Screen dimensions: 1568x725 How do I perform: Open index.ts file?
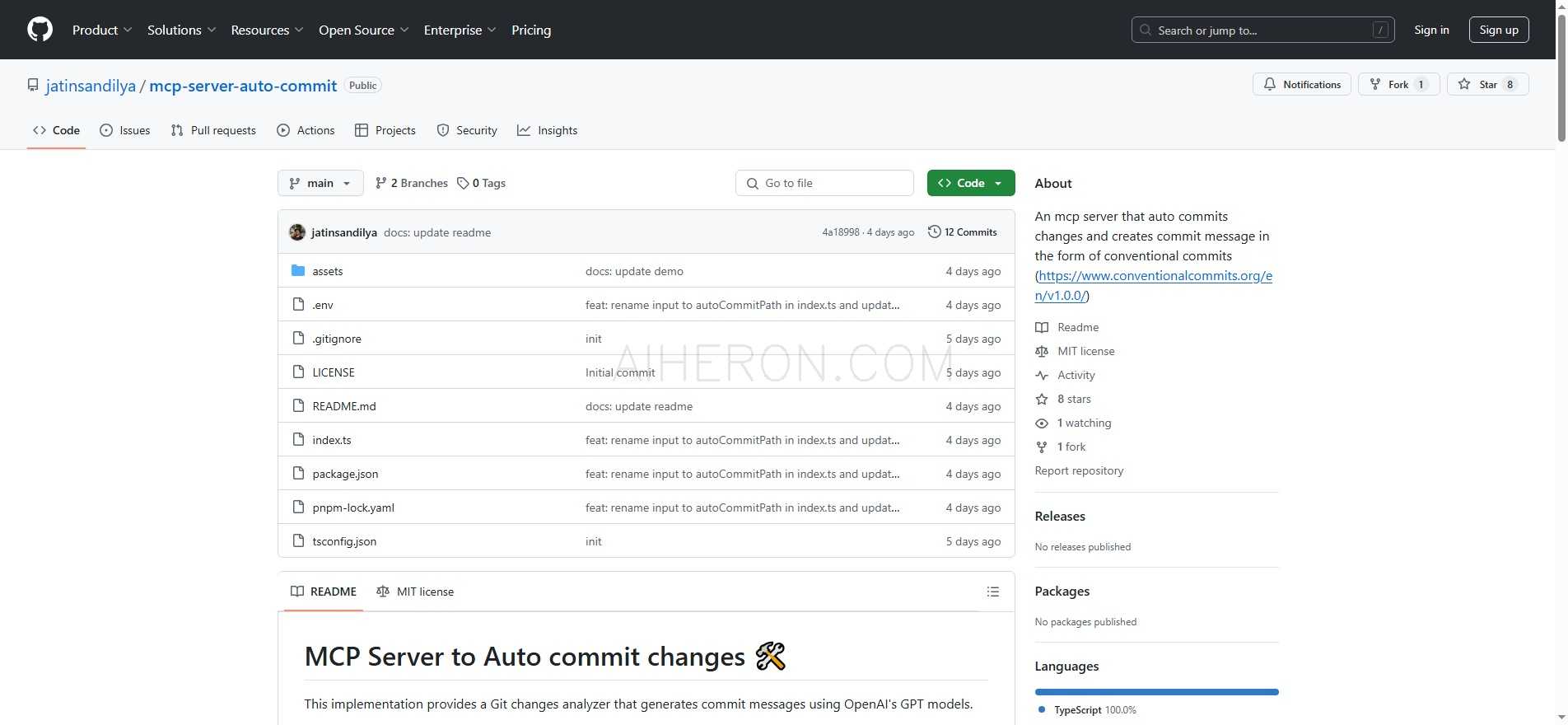click(332, 440)
